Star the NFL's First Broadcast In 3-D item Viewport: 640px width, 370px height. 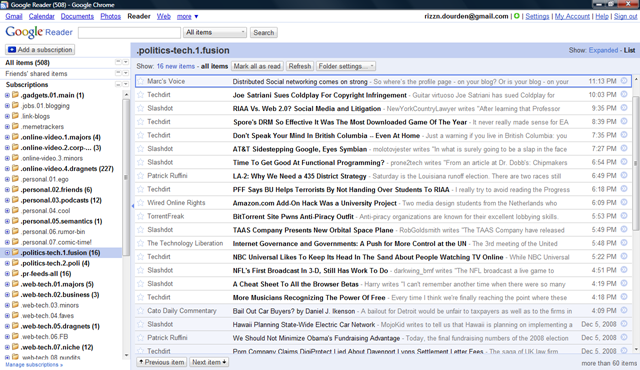coord(141,270)
